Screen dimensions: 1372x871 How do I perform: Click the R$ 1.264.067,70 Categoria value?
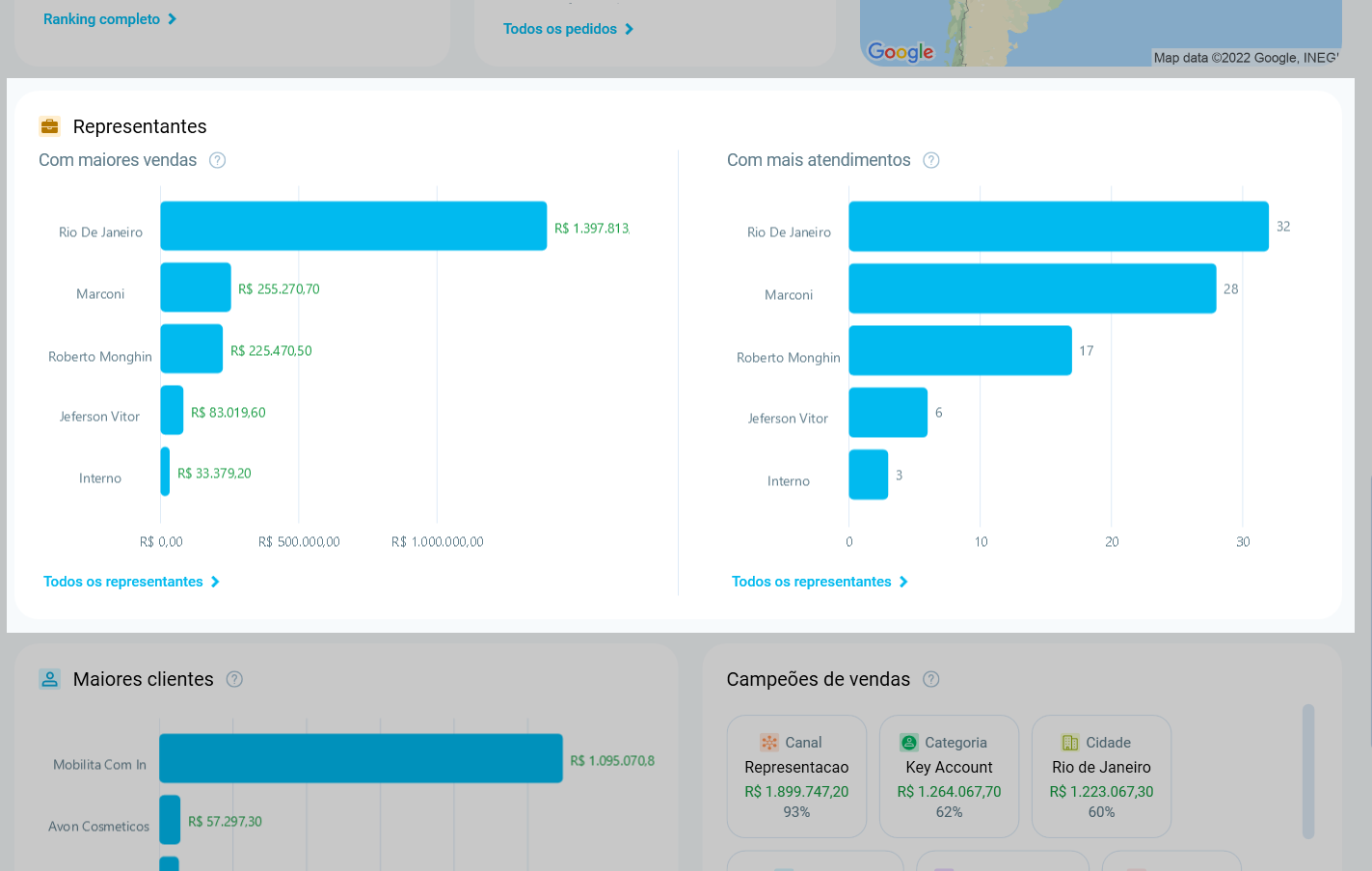(949, 792)
